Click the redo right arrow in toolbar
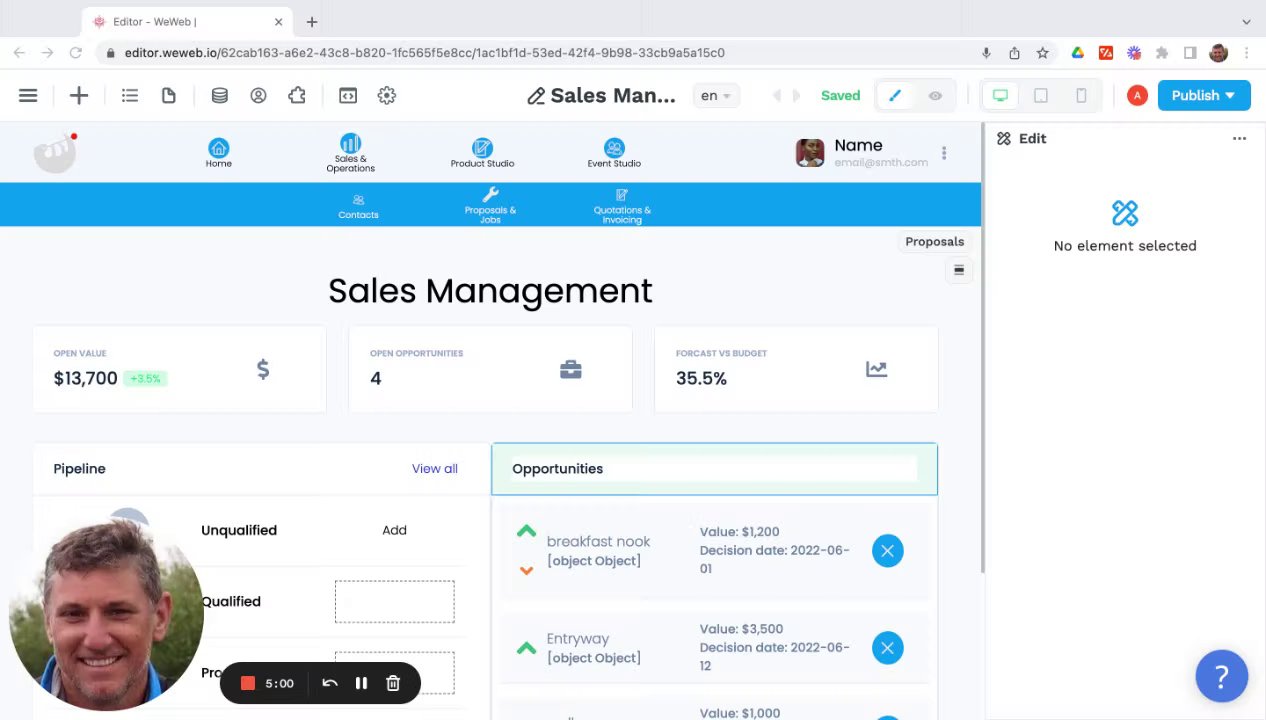Screen dimensions: 1266x720 point(796,96)
